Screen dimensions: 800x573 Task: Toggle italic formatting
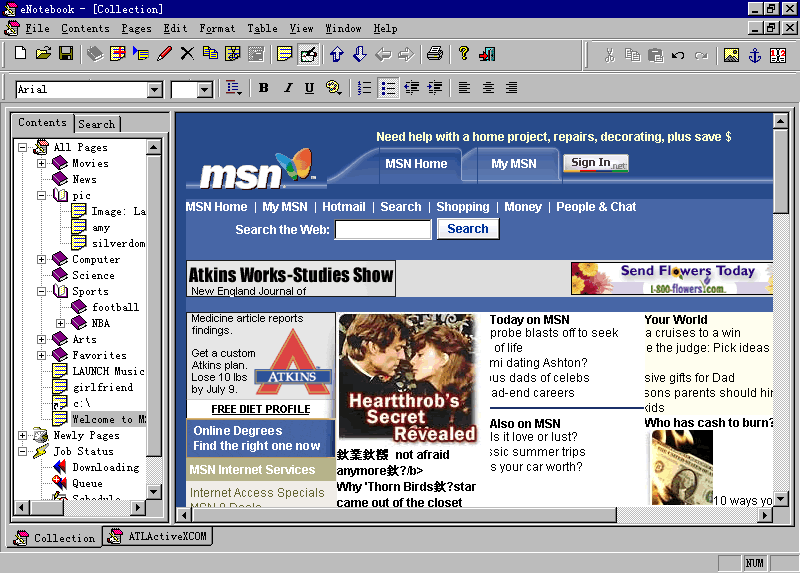(x=288, y=88)
